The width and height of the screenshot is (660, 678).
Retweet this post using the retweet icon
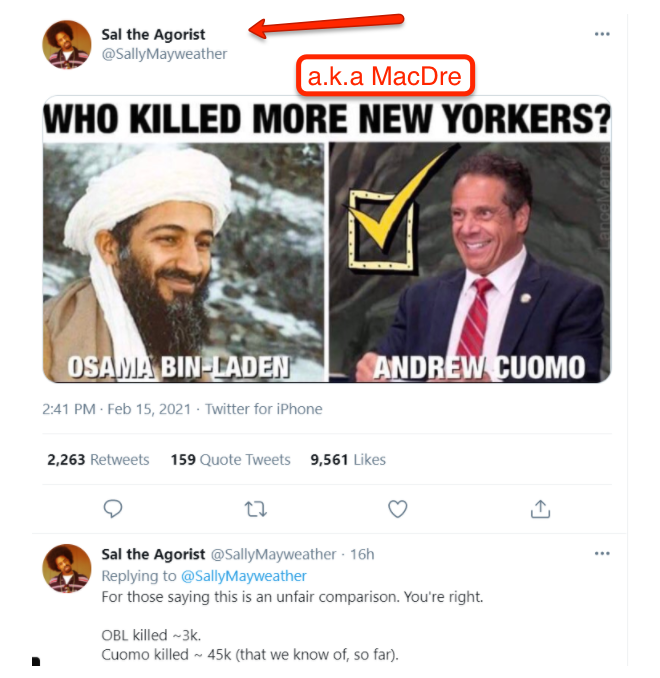(256, 509)
